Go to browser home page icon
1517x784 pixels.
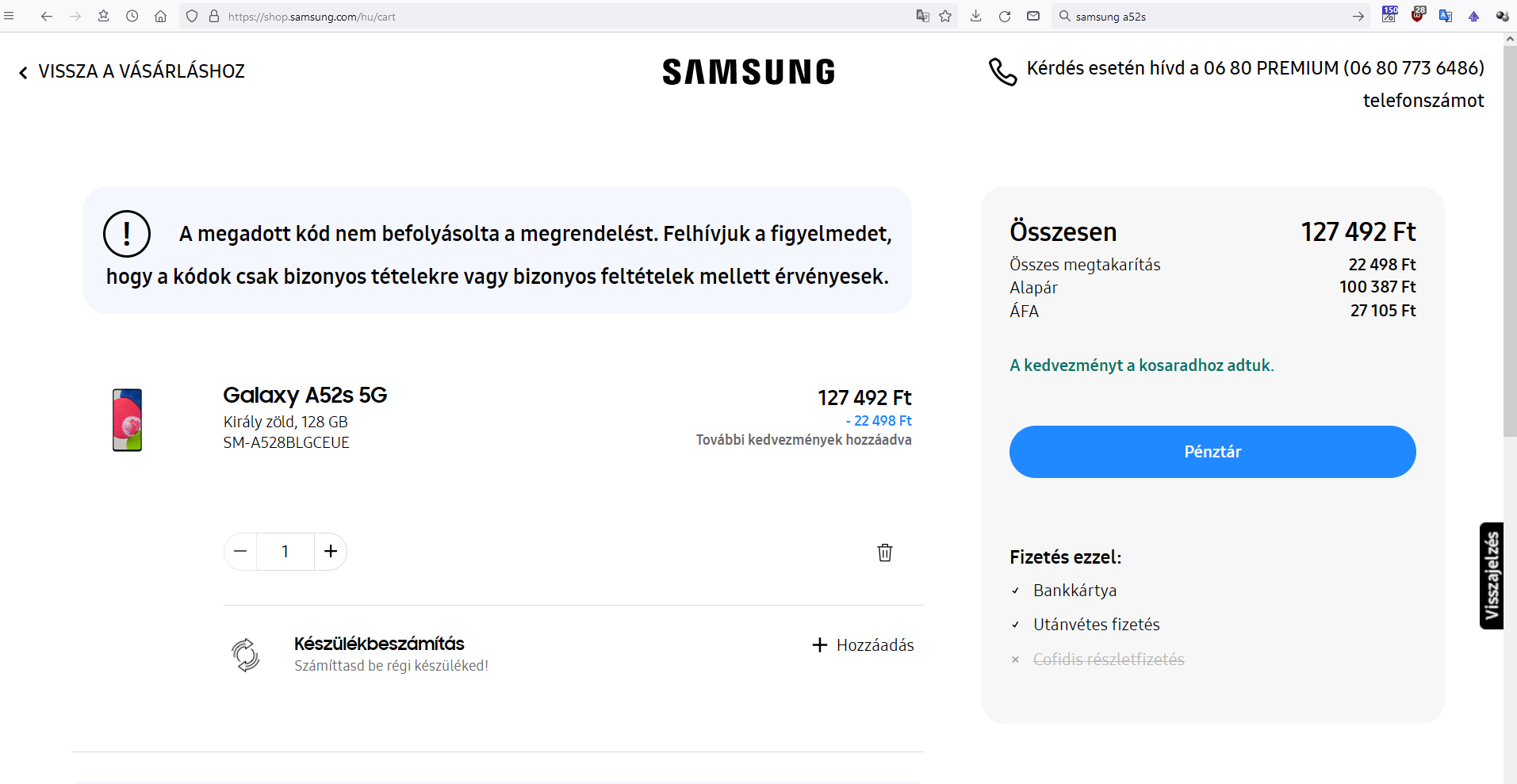[x=160, y=16]
